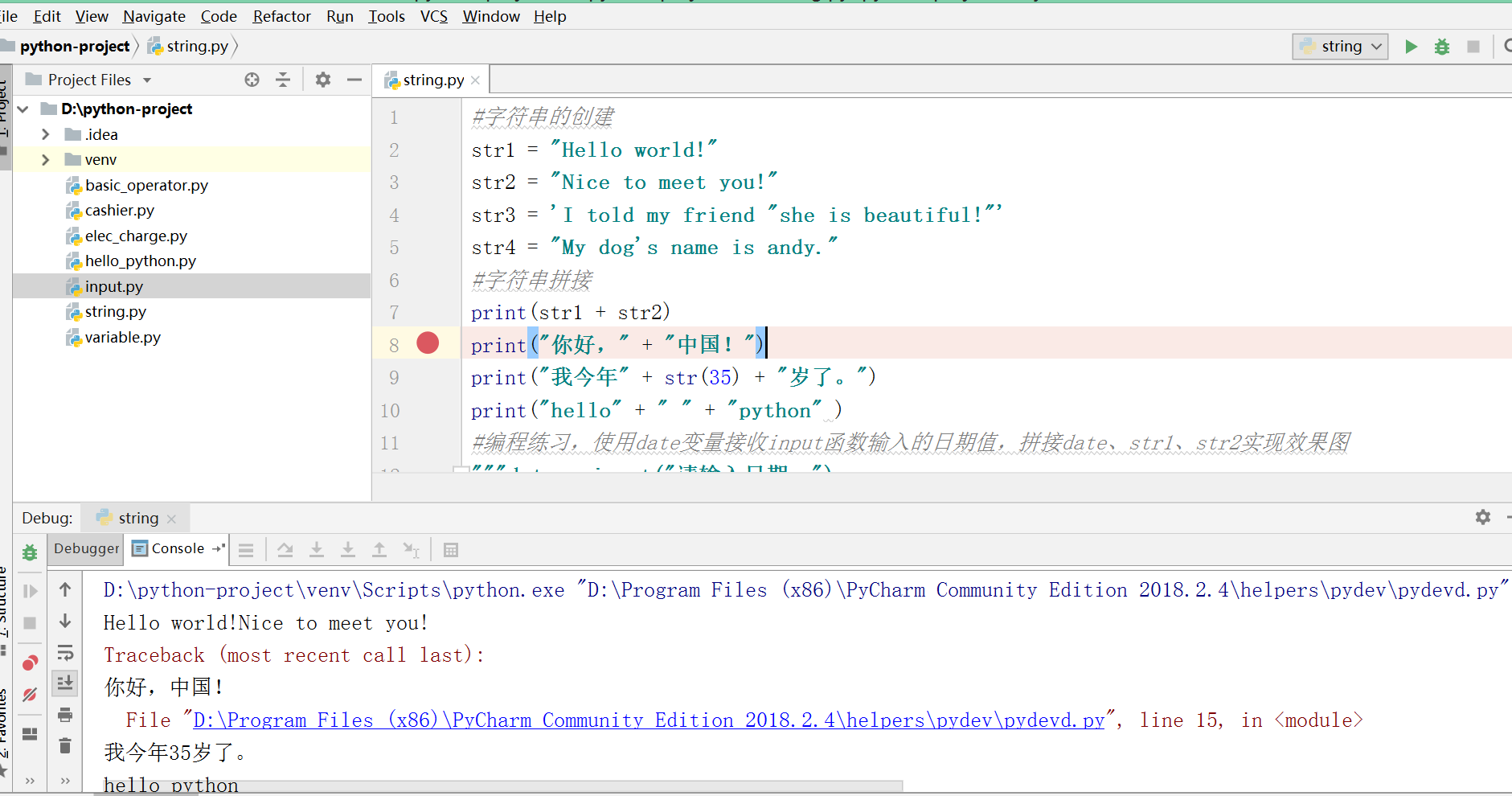
Task: Close the string.py editor tab
Action: [x=475, y=80]
